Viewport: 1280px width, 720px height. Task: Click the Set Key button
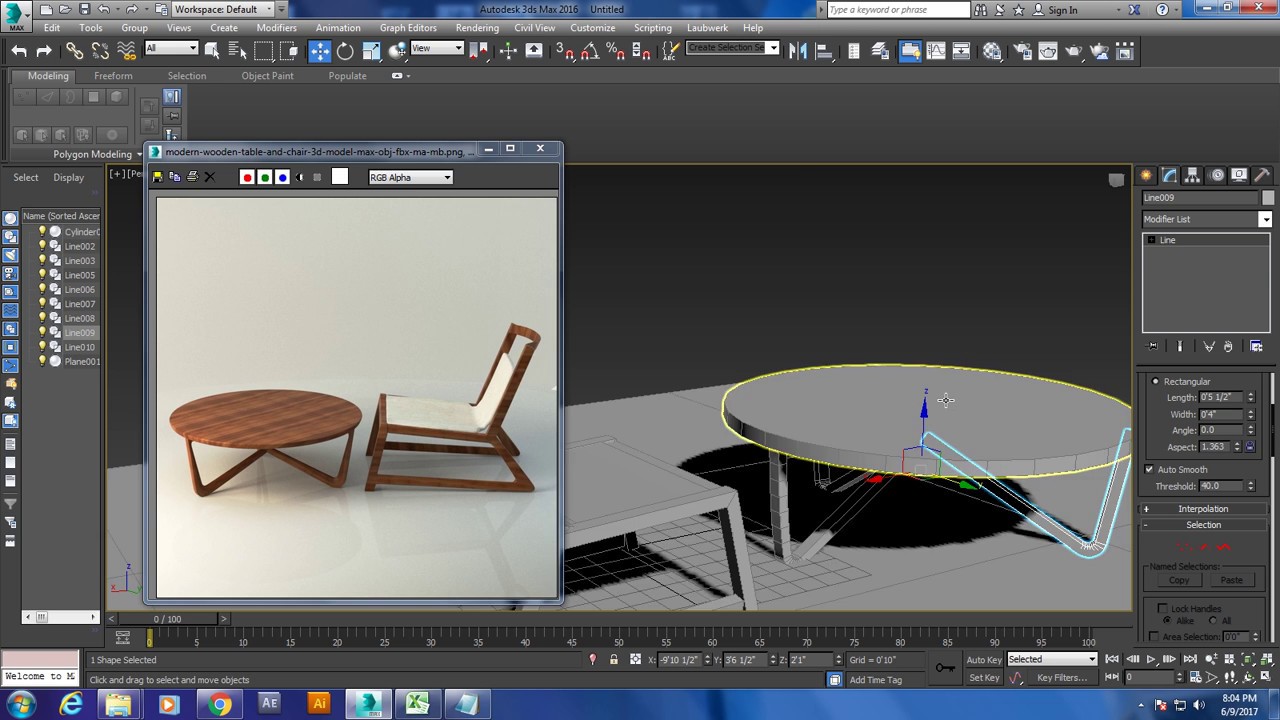coord(984,678)
